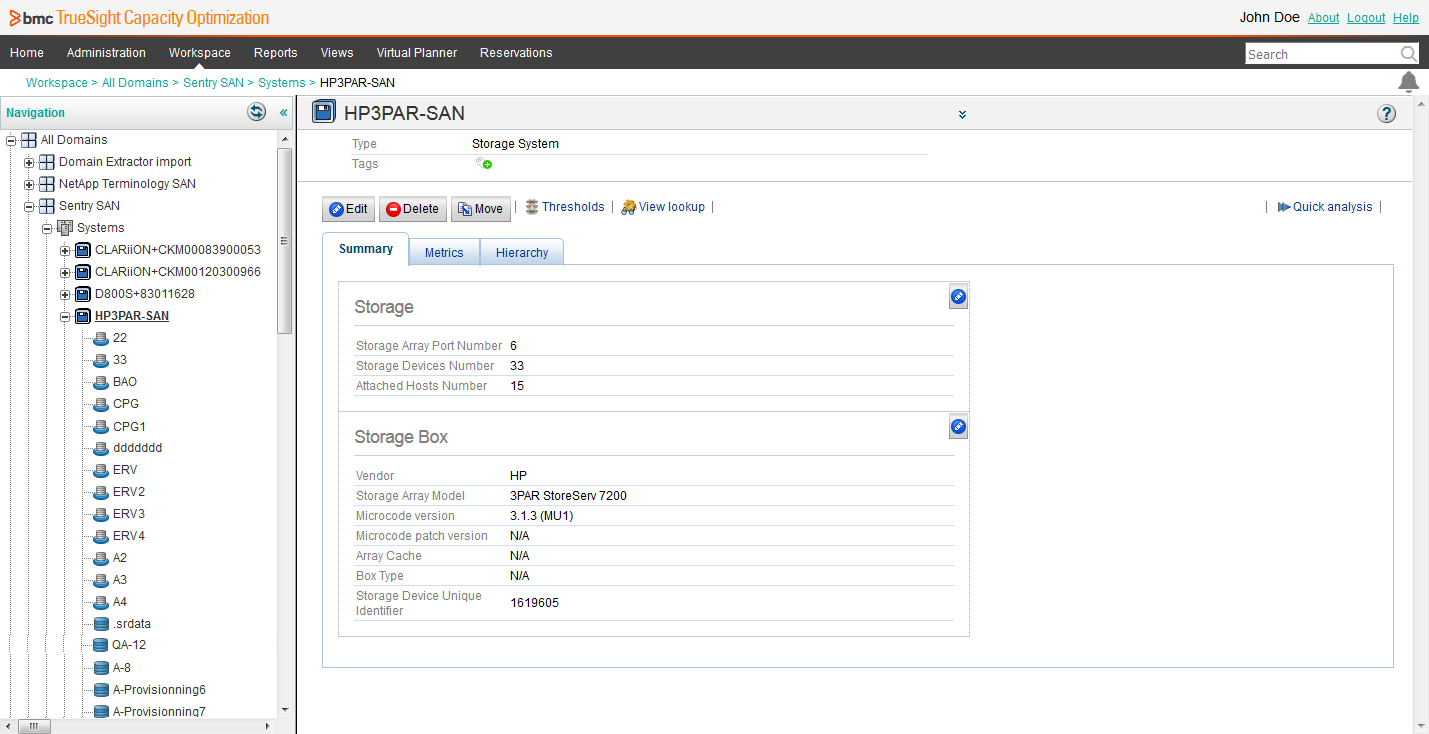Open the Reports menu
The image size is (1429, 734).
pyautogui.click(x=276, y=53)
